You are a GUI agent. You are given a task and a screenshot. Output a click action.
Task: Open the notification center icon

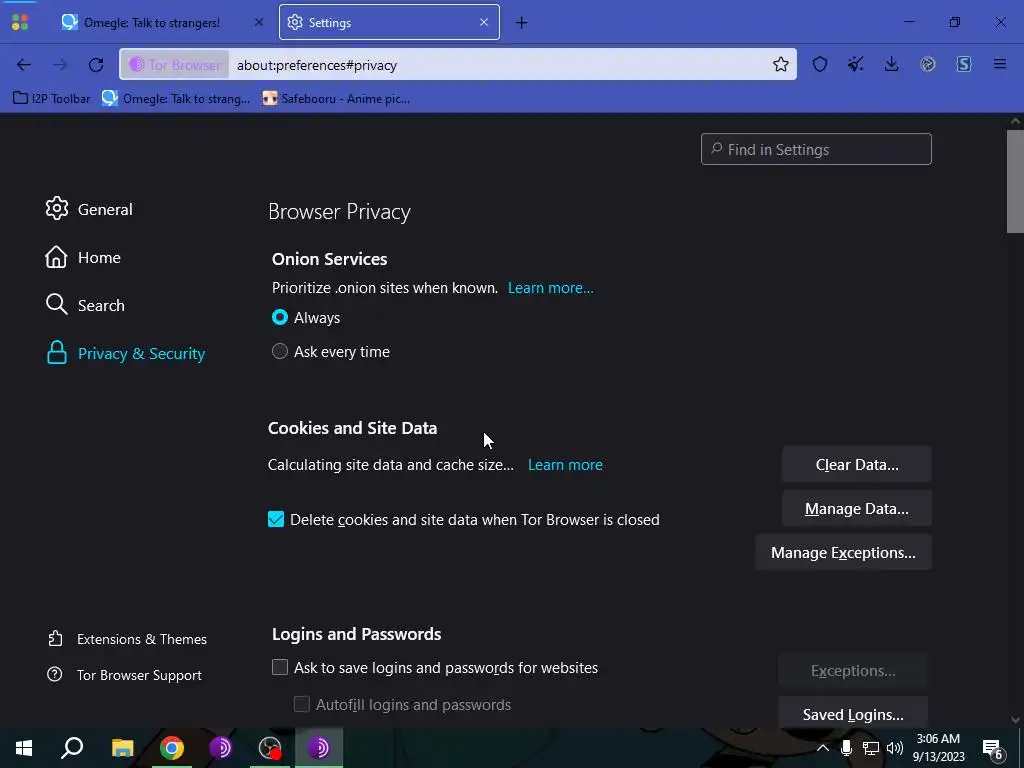[993, 748]
